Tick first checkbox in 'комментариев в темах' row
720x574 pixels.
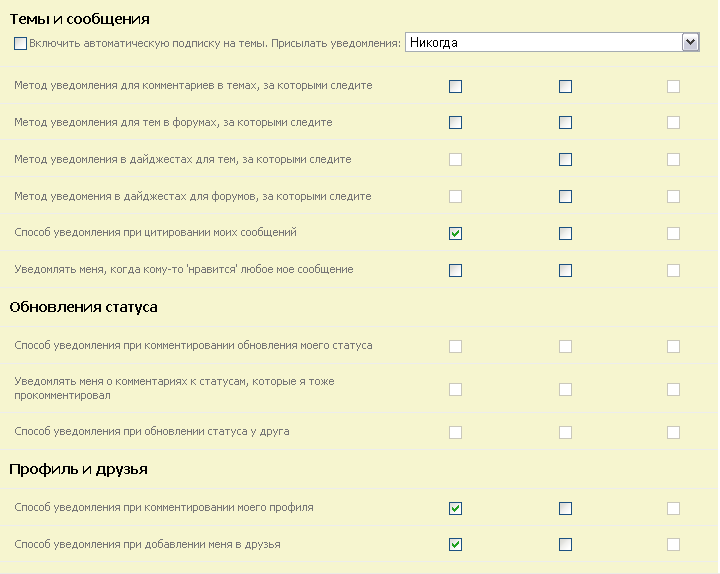coord(455,86)
